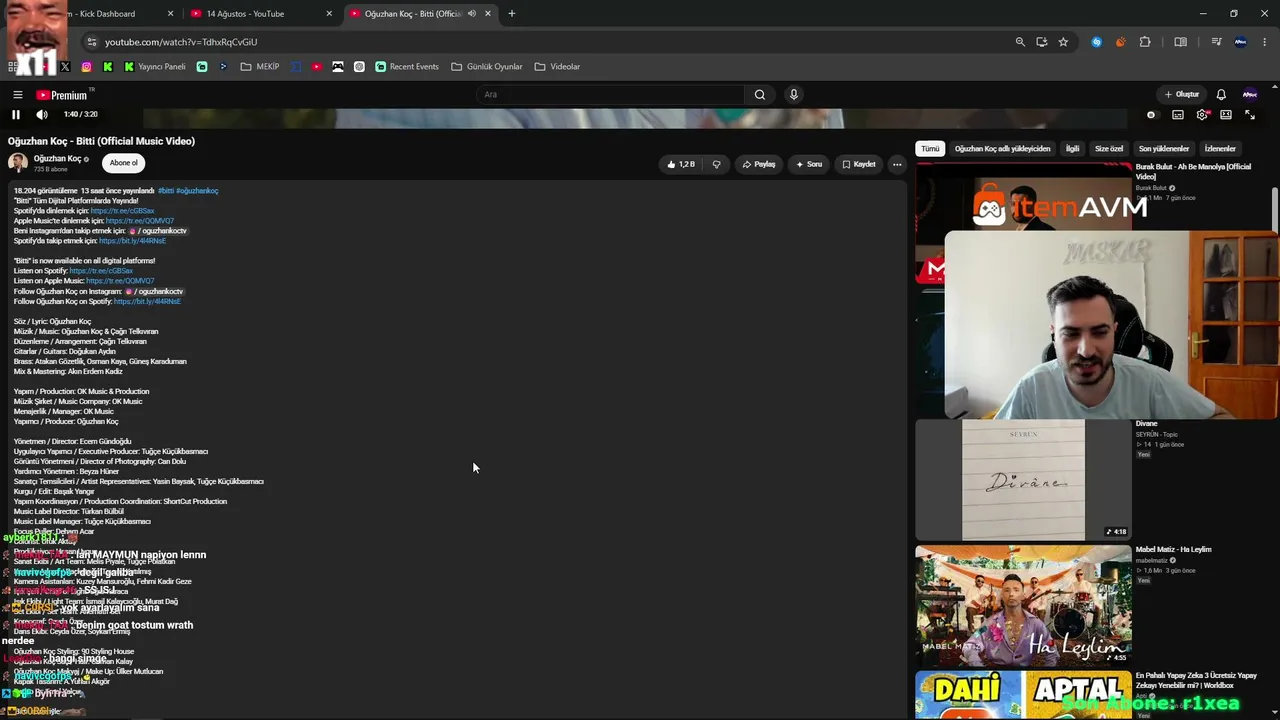Open the player settings gear

coord(1202,115)
